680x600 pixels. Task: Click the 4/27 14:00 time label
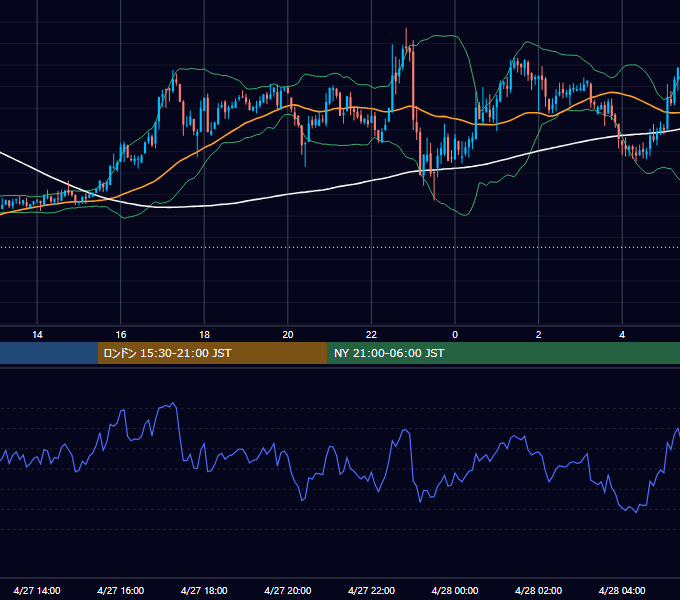[x=37, y=590]
